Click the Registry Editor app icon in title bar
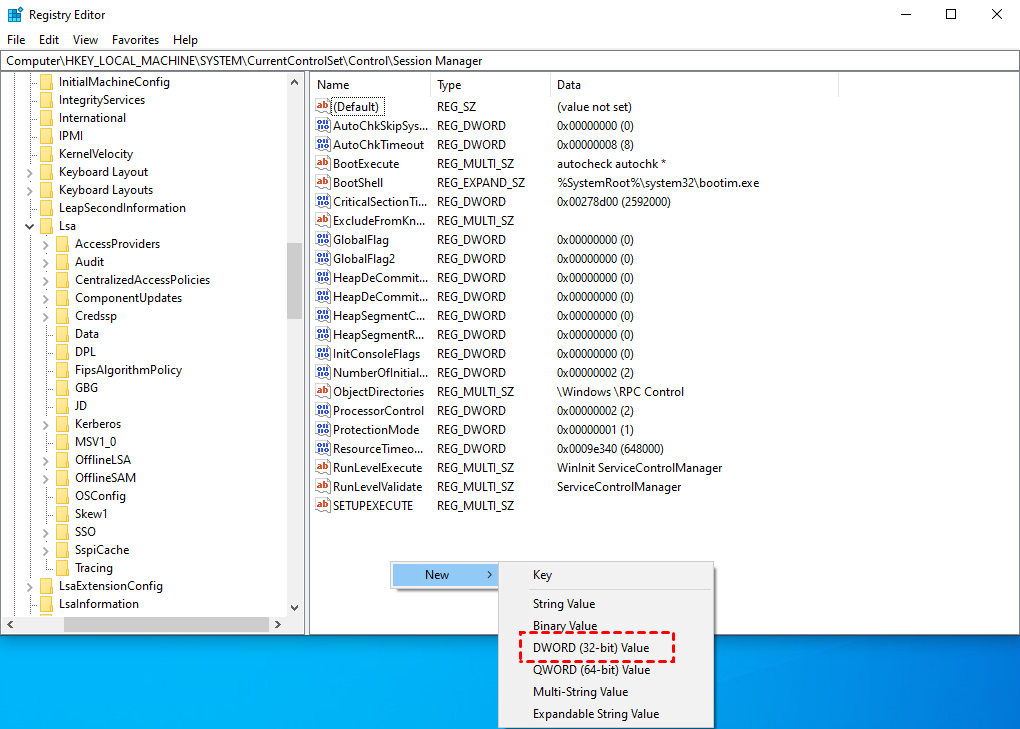The height and width of the screenshot is (729, 1020). [15, 15]
